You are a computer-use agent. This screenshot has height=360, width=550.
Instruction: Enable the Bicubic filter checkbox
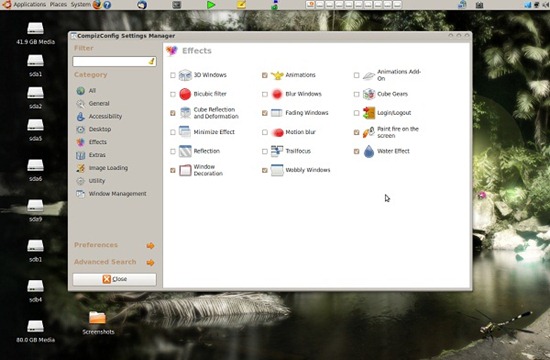(173, 94)
